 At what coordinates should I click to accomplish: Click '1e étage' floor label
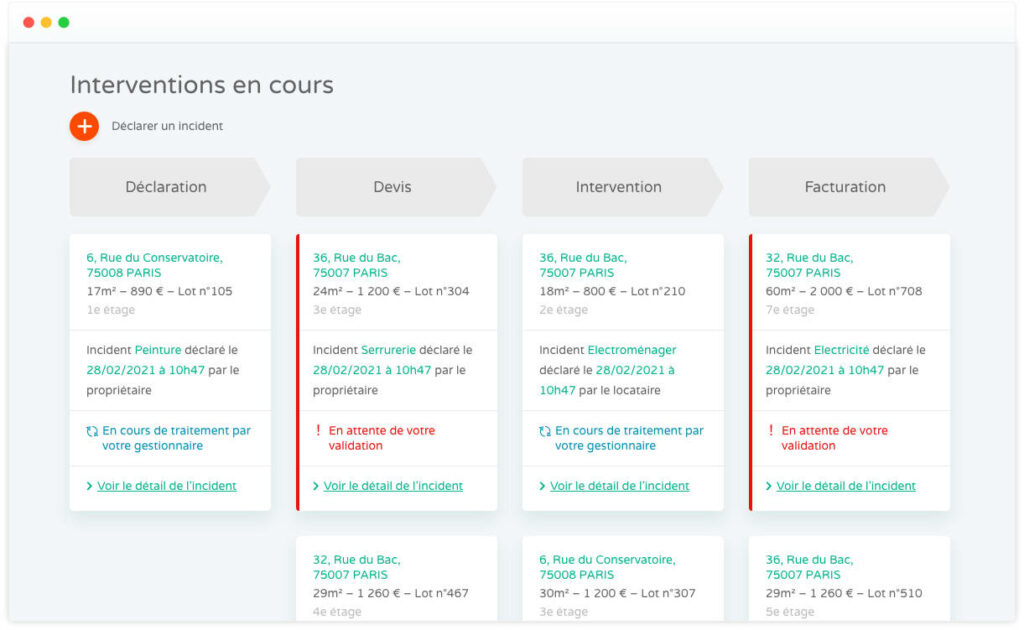tap(110, 310)
